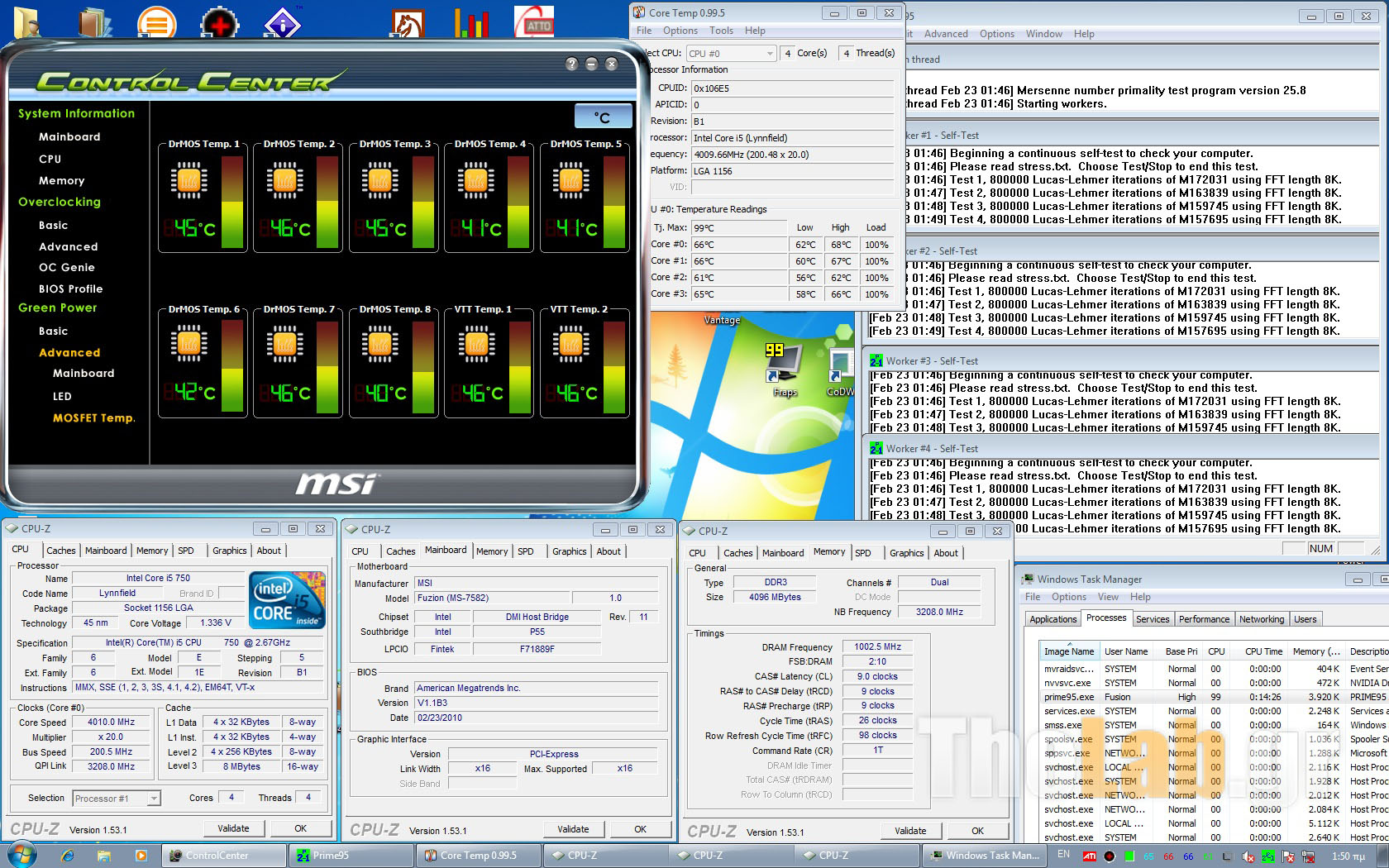
Task: Select BIOS Profile in Control Center sidebar
Action: click(x=71, y=289)
